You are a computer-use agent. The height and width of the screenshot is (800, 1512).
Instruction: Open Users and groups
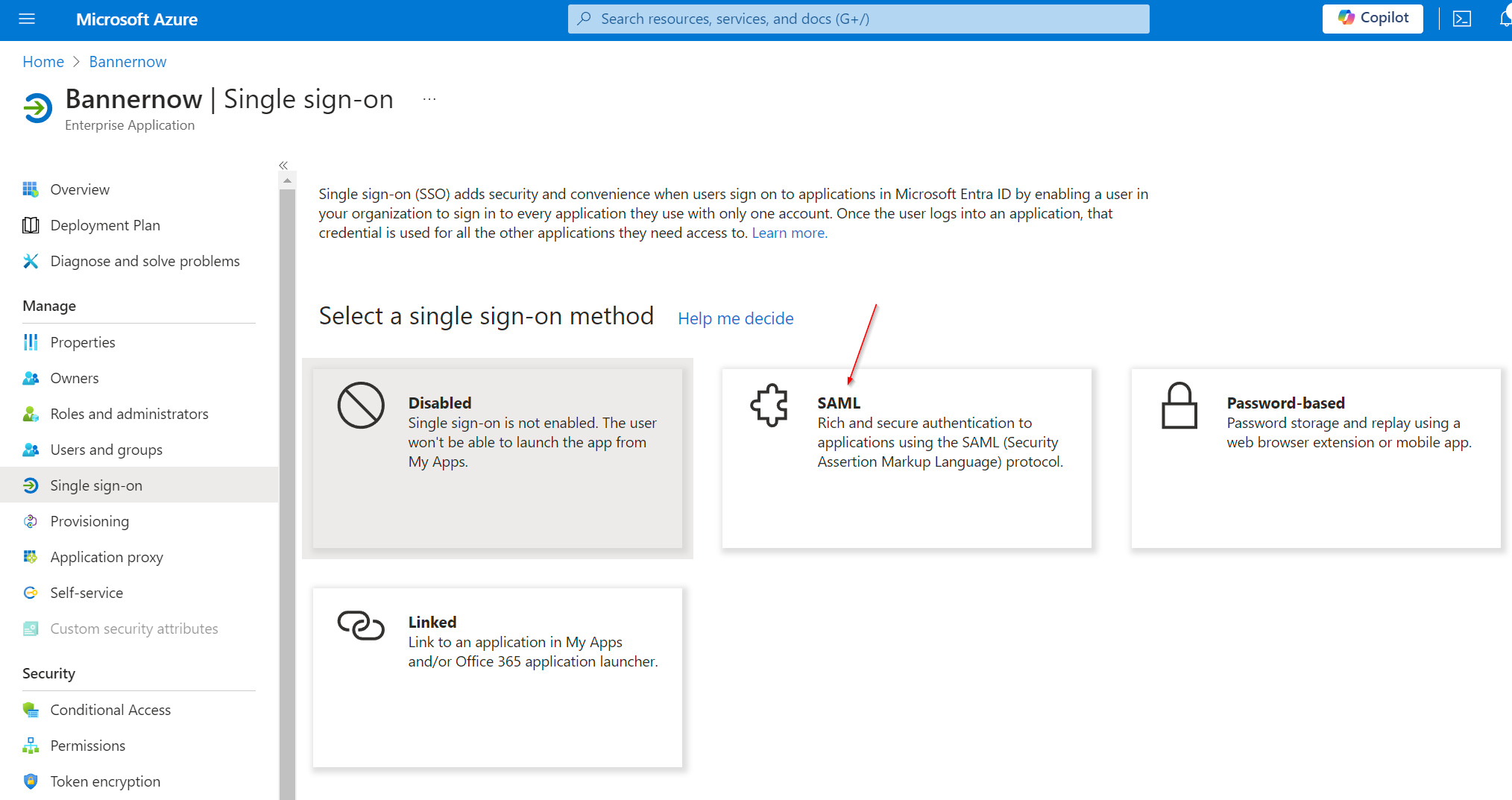[x=107, y=450]
